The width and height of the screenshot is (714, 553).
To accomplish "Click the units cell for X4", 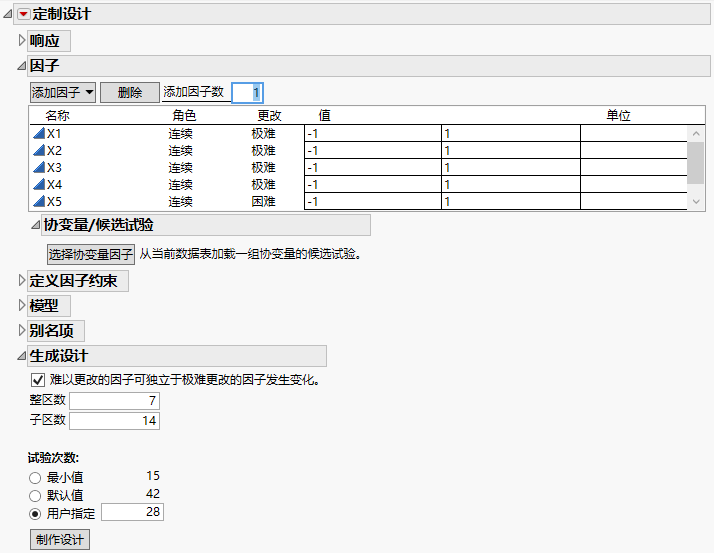I will tap(634, 184).
